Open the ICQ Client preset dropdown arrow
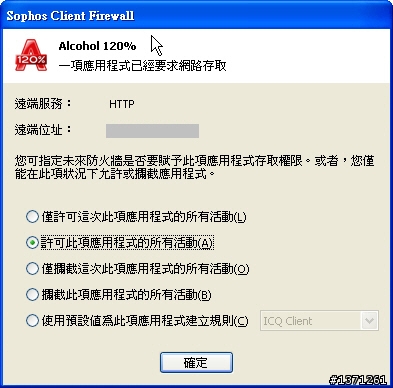Image resolution: width=393 pixels, height=388 pixels. pyautogui.click(x=369, y=321)
